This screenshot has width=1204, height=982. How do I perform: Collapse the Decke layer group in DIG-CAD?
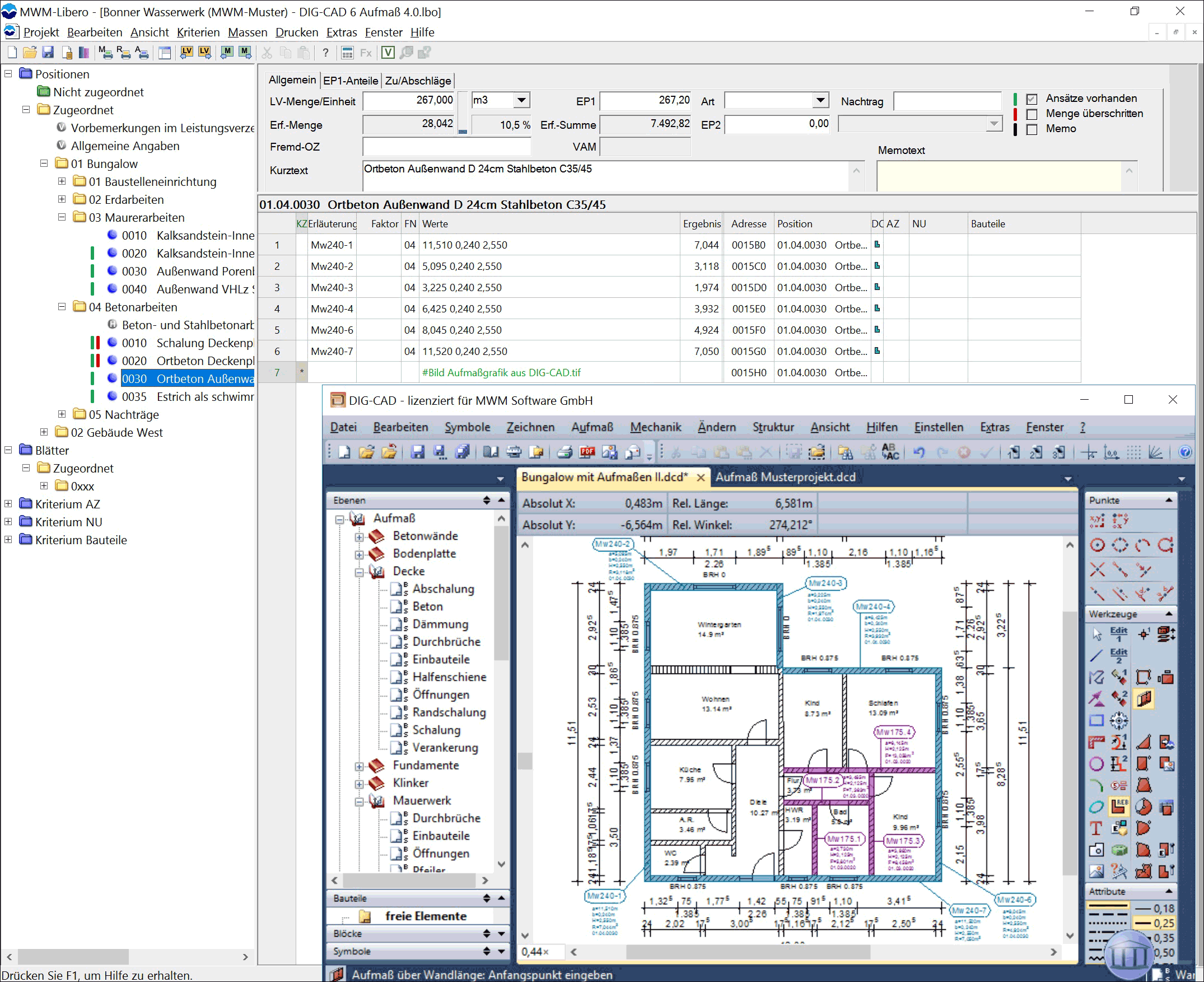point(360,572)
